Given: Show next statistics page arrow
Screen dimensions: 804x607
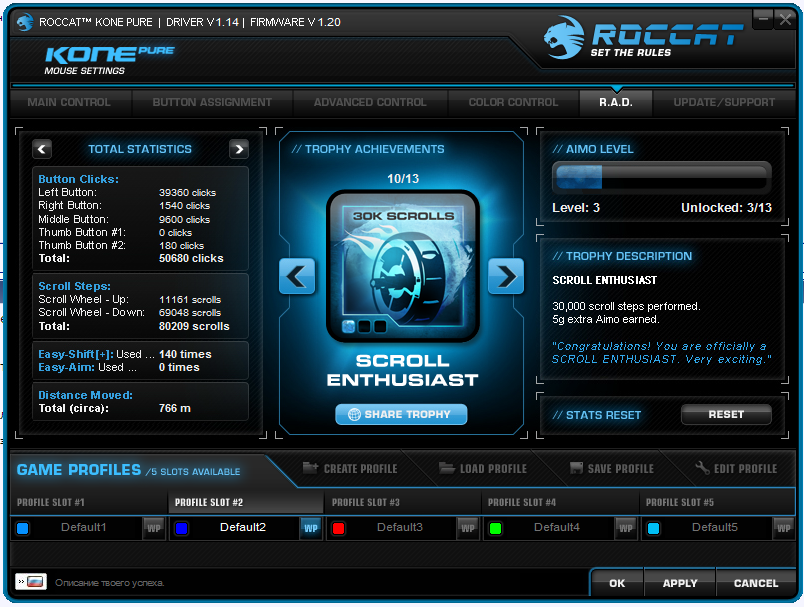Looking at the screenshot, I should (239, 149).
